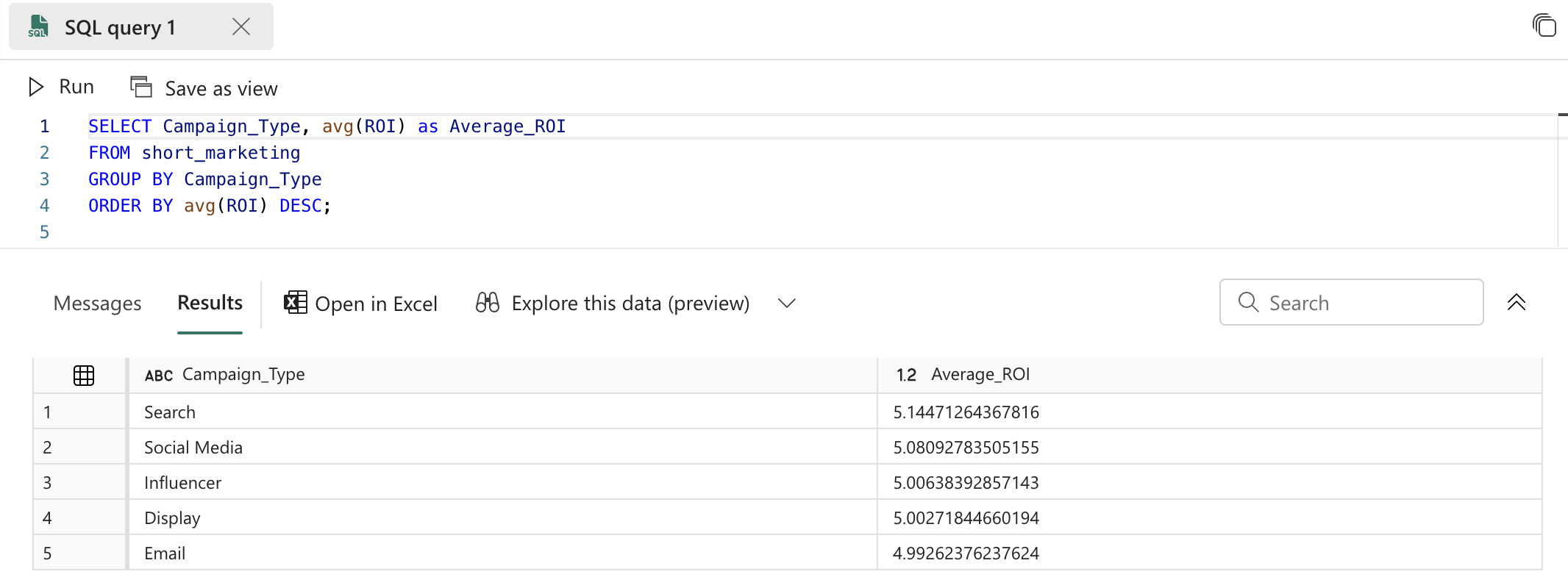Click the Save as view icon
Image resolution: width=1568 pixels, height=588 pixels.
(x=141, y=87)
